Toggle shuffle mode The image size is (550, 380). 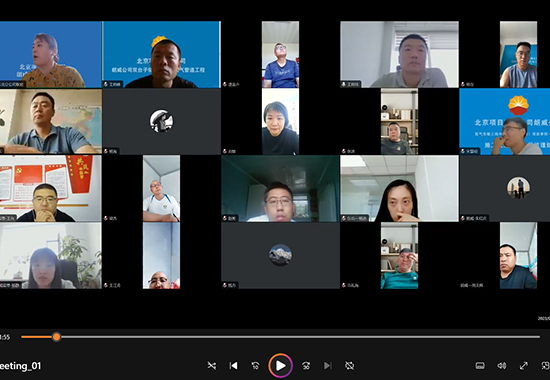pyautogui.click(x=212, y=366)
